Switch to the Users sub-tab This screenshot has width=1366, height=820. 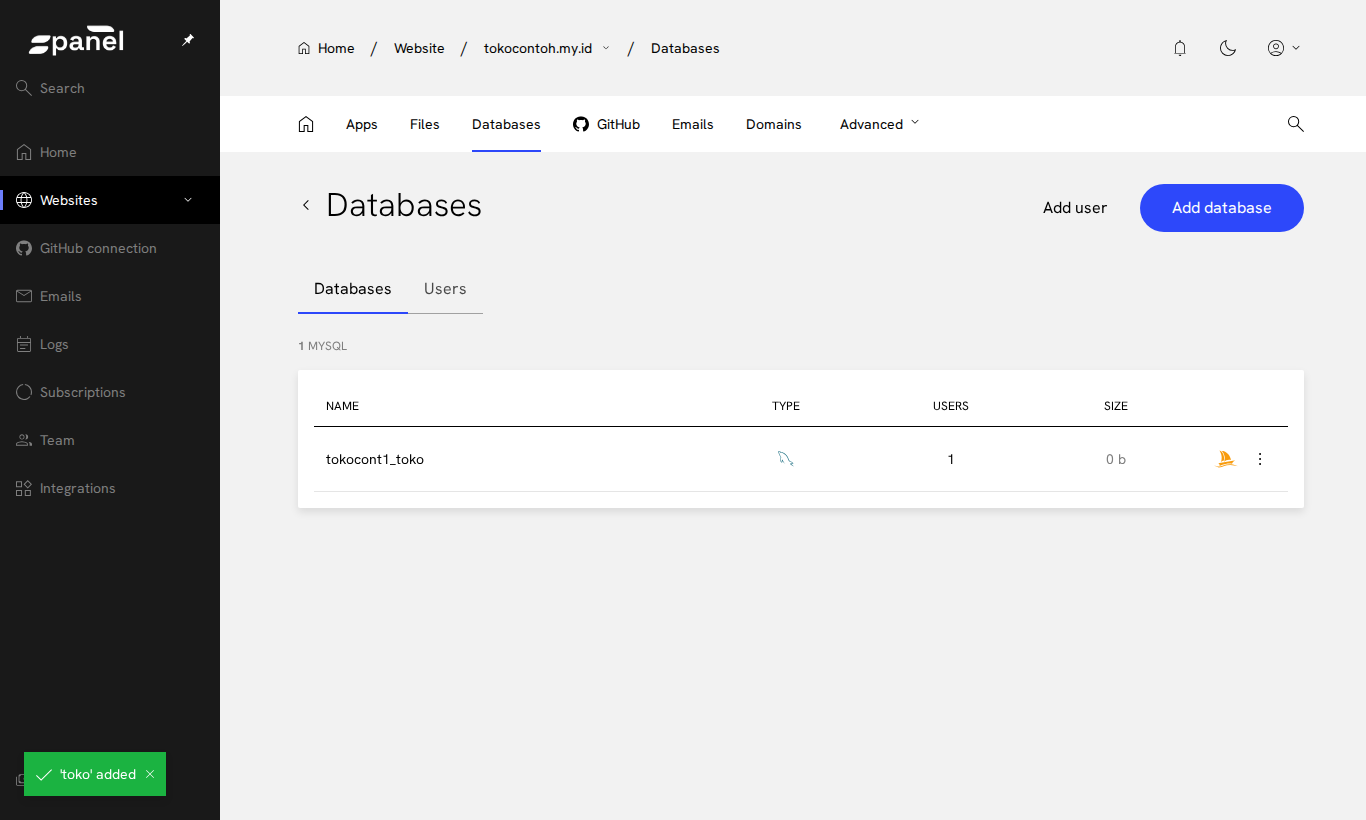tap(445, 289)
